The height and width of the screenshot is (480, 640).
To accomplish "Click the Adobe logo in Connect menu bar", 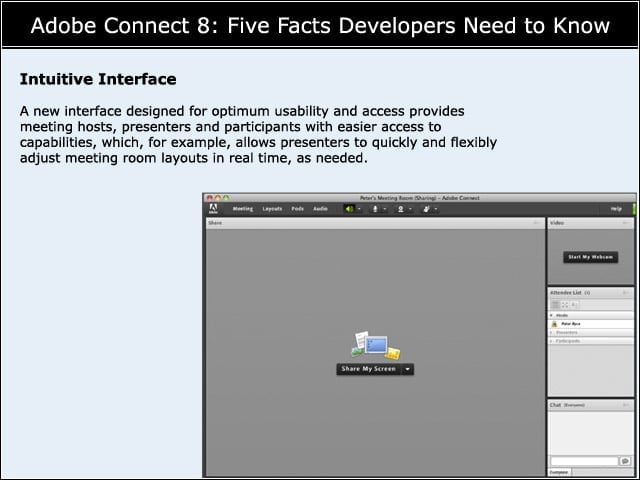I will [213, 209].
